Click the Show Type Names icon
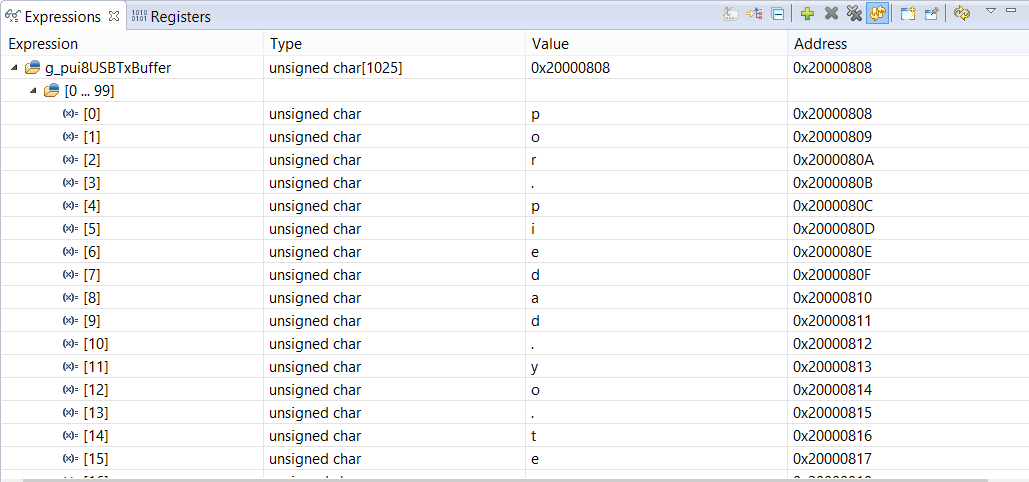Viewport: 1029px width, 482px height. click(x=730, y=14)
